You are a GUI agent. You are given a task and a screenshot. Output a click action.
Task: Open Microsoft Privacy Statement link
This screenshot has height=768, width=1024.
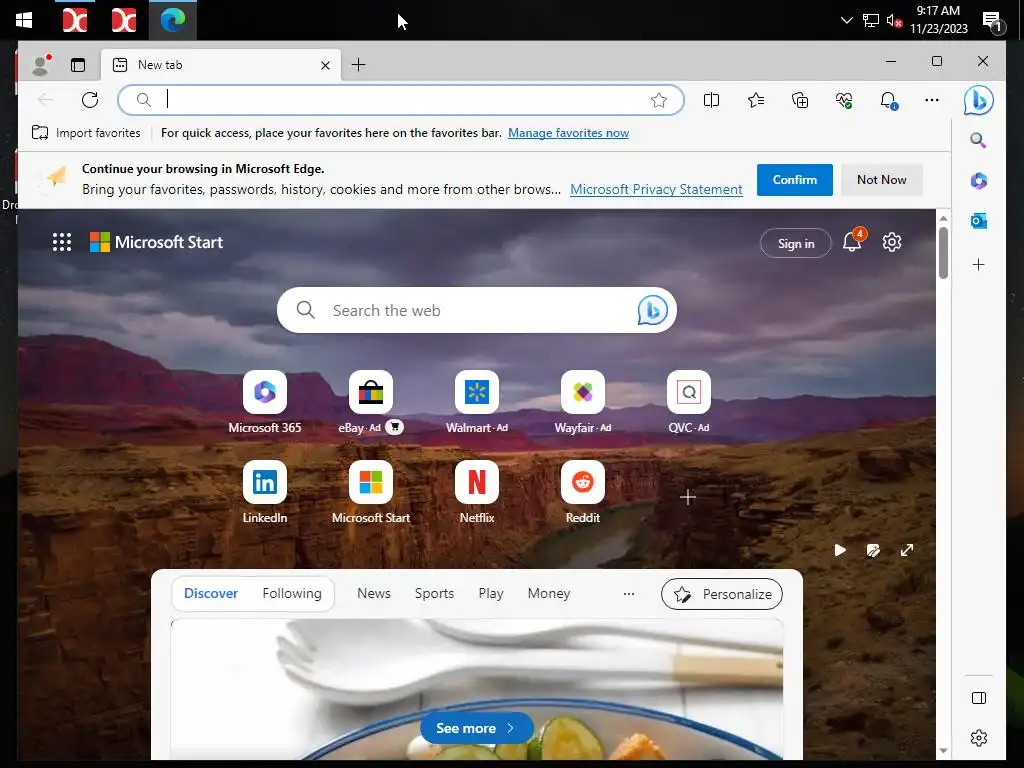click(656, 189)
